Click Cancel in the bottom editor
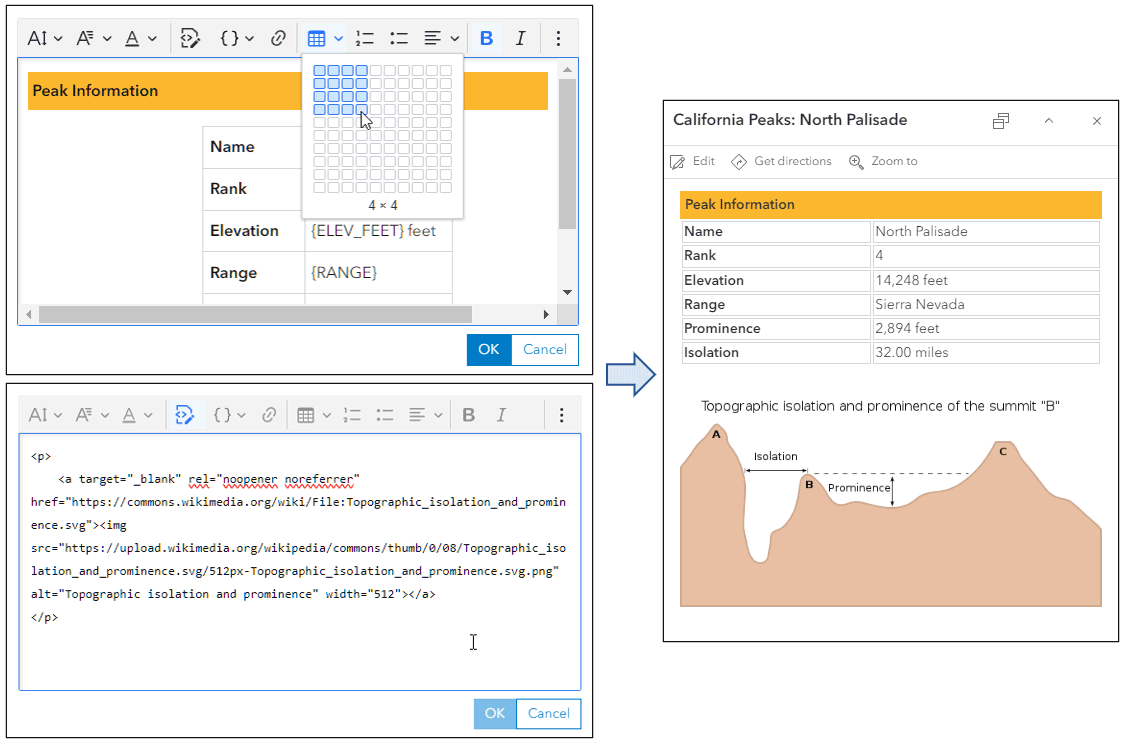 tap(549, 714)
